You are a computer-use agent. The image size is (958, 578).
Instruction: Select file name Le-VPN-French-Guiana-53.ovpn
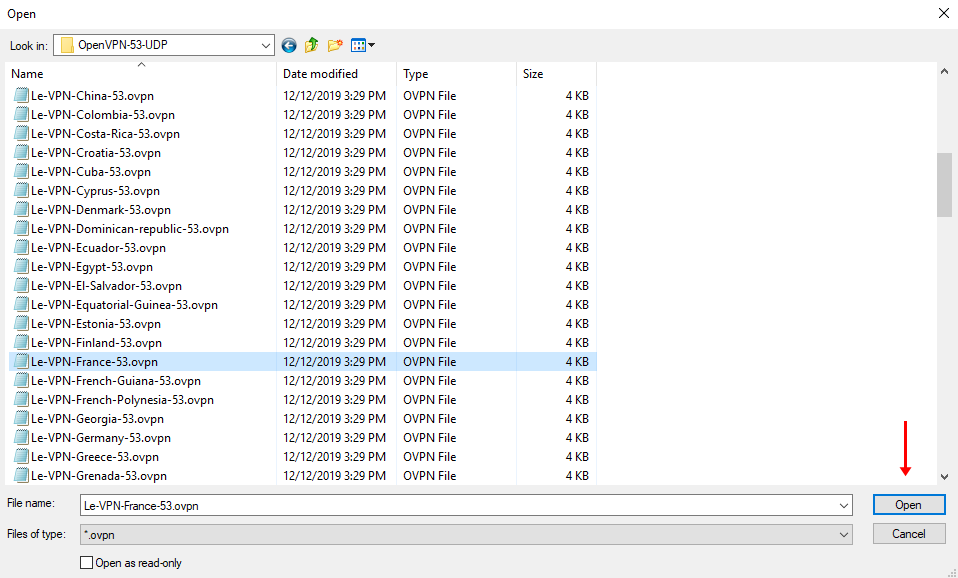coord(116,380)
